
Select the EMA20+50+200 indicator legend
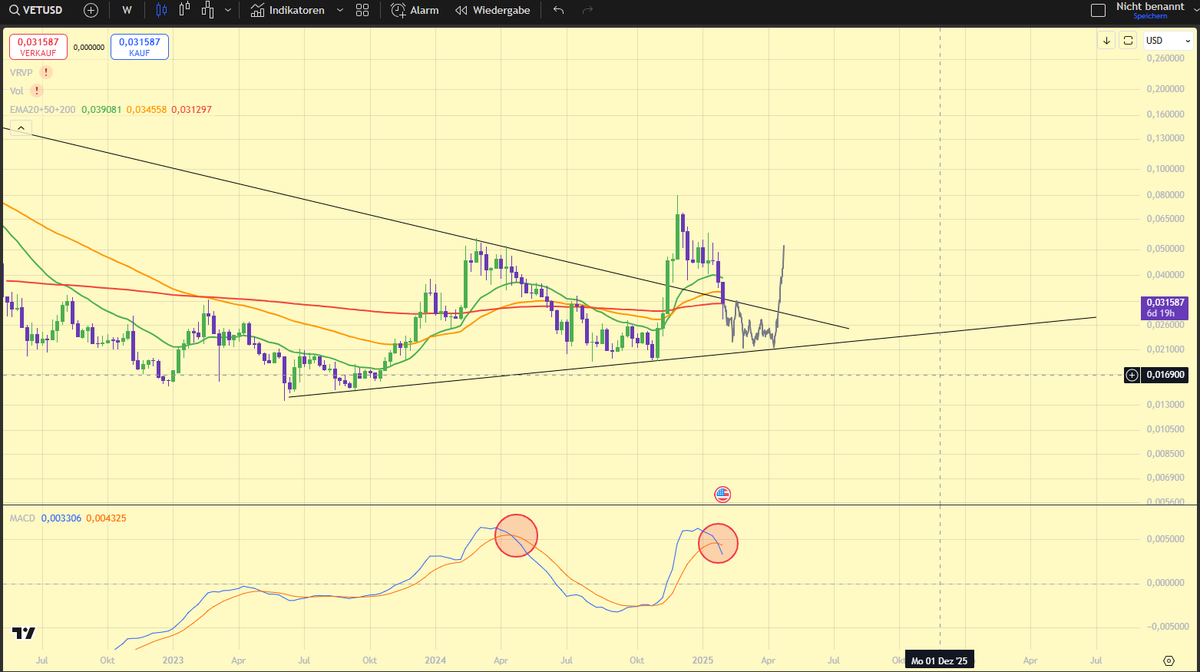pyautogui.click(x=44, y=109)
